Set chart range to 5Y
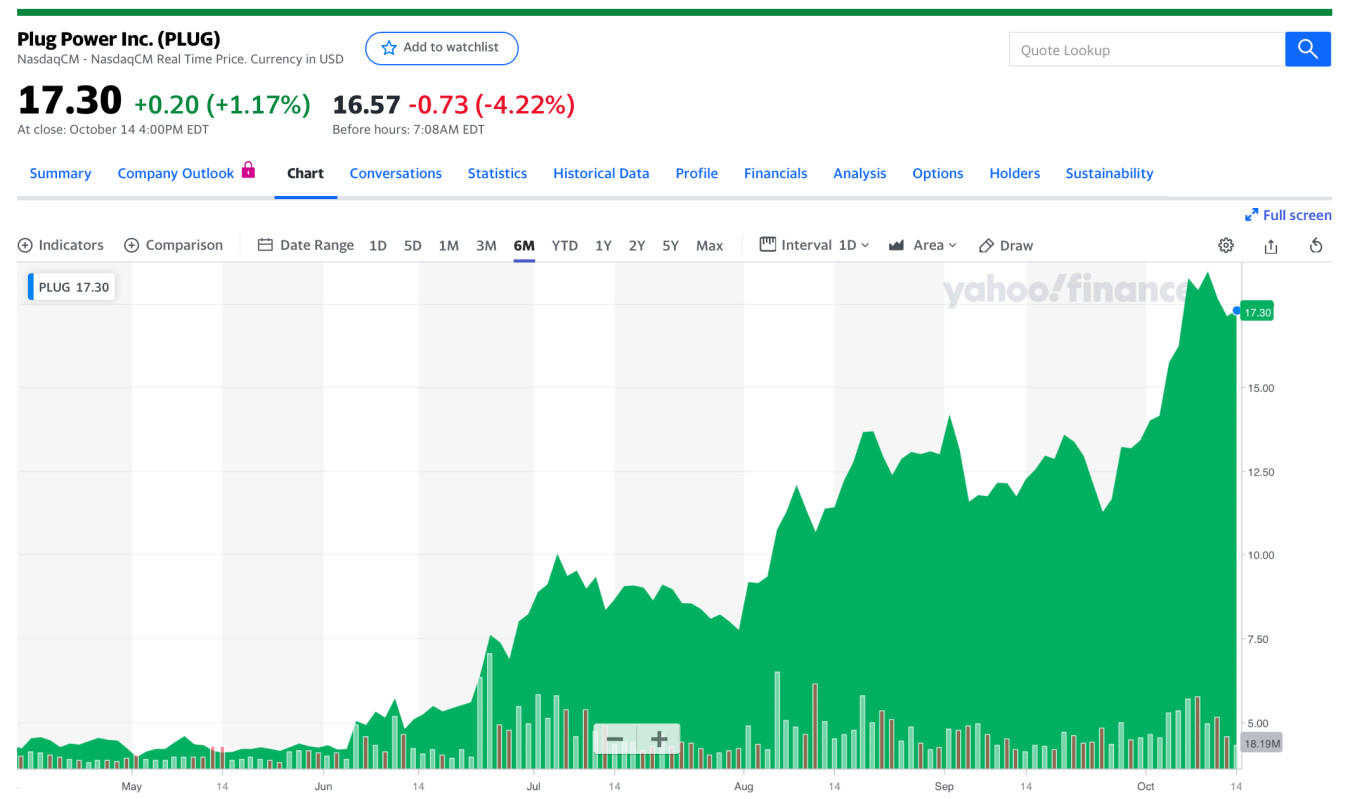The image size is (1350, 799). 670,245
